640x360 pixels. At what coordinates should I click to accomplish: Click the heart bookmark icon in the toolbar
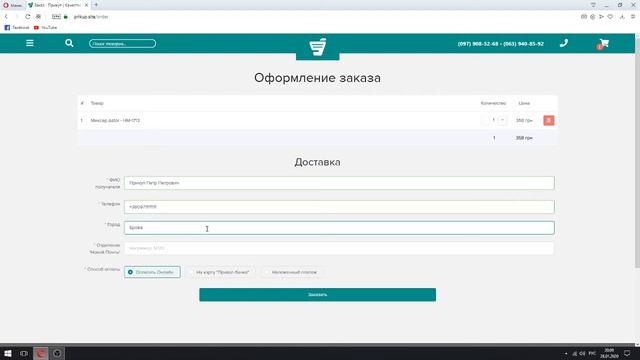610,17
